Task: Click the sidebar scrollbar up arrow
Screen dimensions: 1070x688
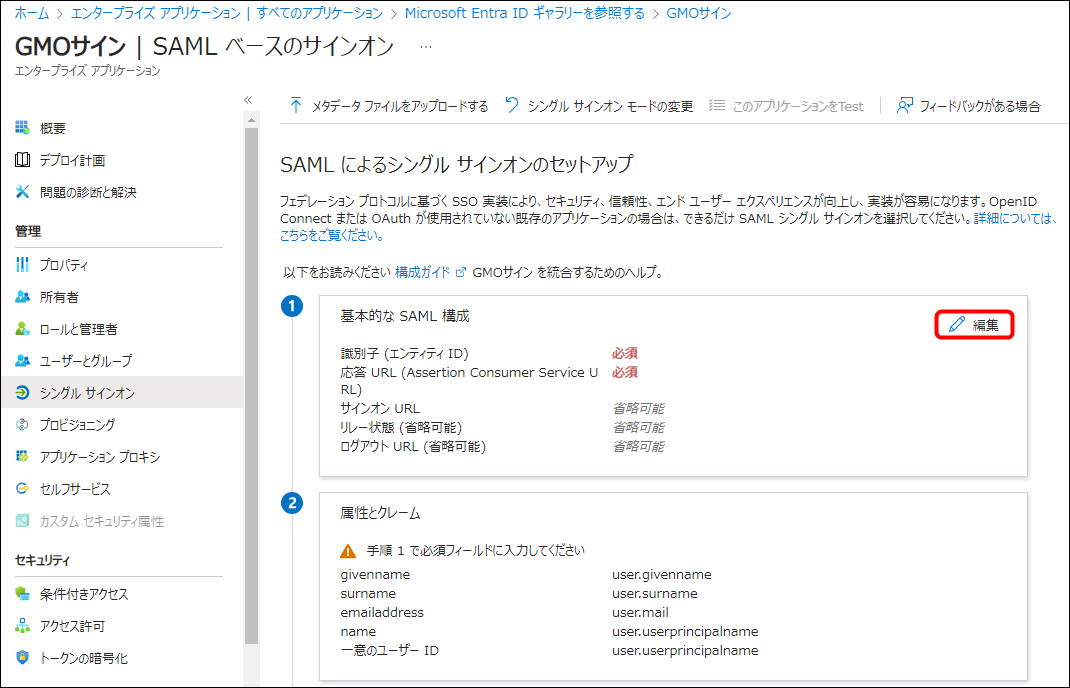Action: tap(251, 120)
